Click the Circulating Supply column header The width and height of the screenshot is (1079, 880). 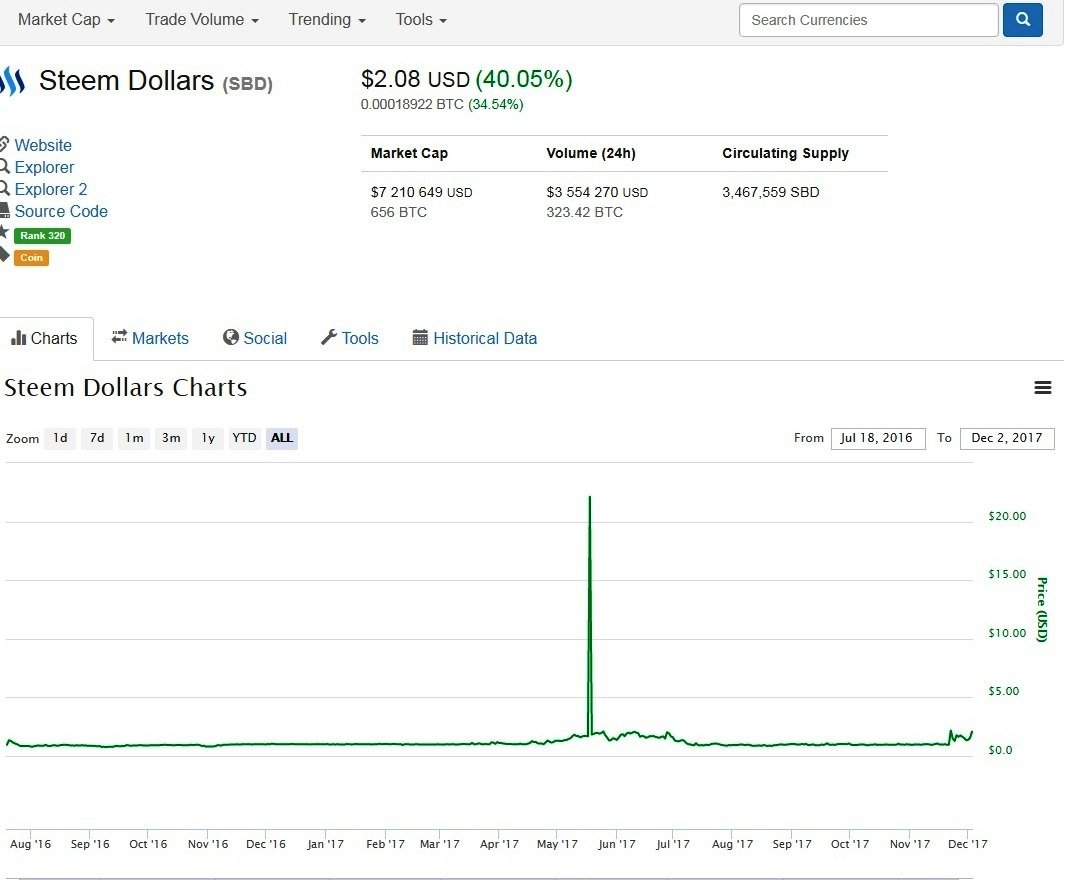(785, 153)
